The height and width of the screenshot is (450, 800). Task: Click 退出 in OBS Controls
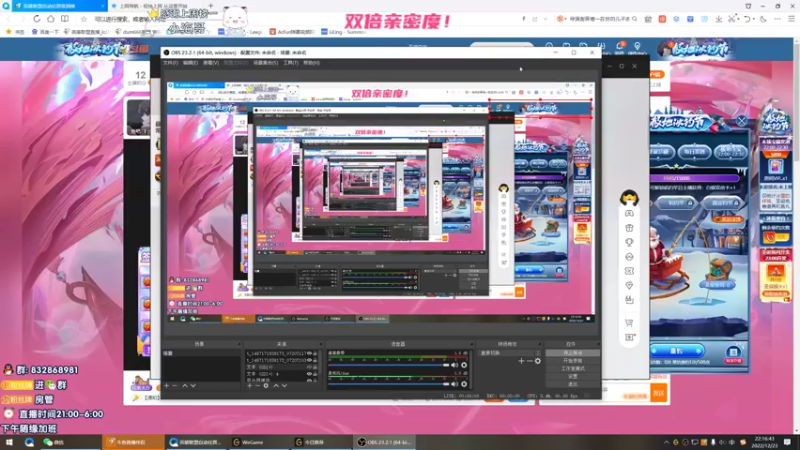(572, 384)
